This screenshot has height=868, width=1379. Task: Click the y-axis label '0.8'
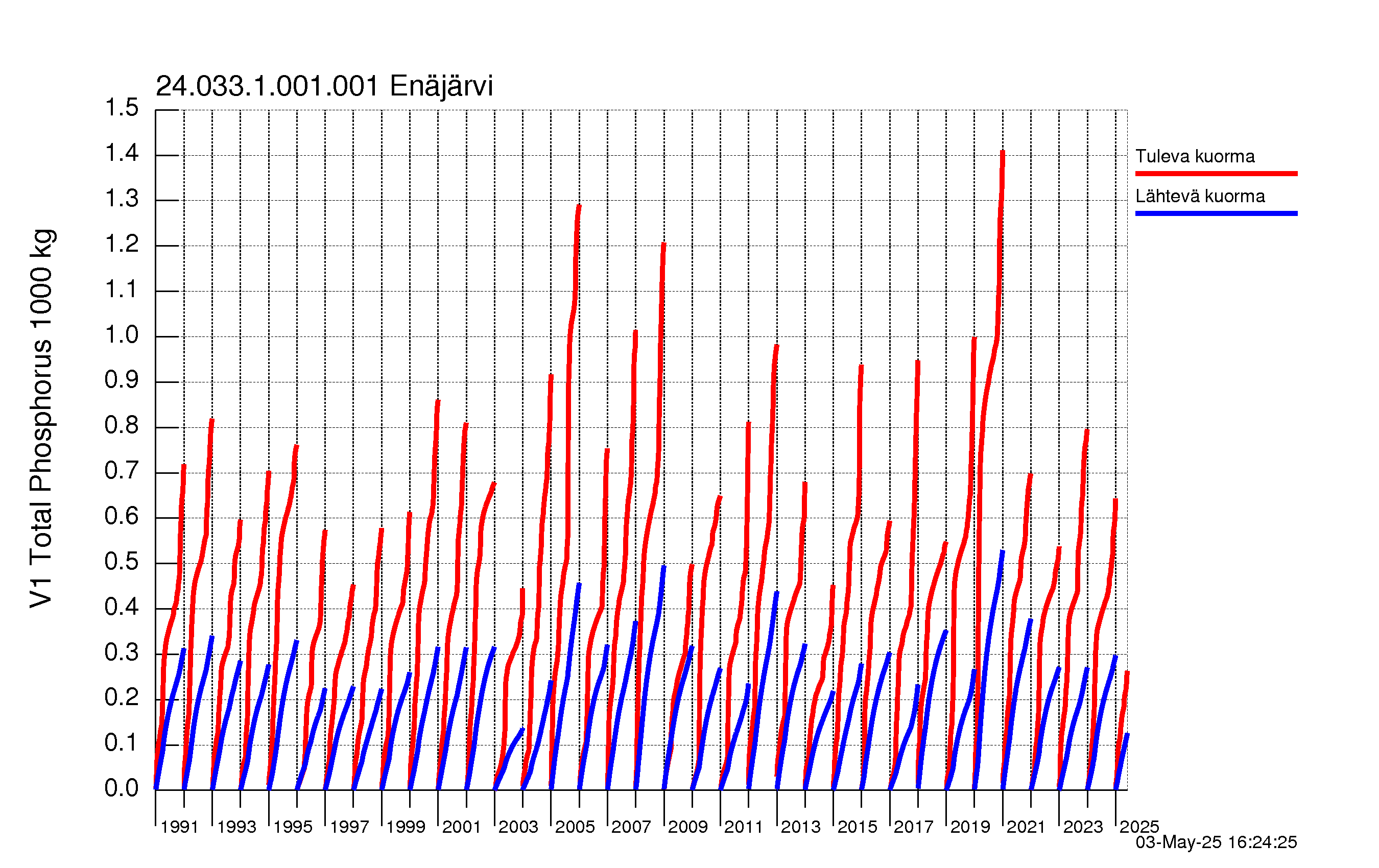(122, 425)
